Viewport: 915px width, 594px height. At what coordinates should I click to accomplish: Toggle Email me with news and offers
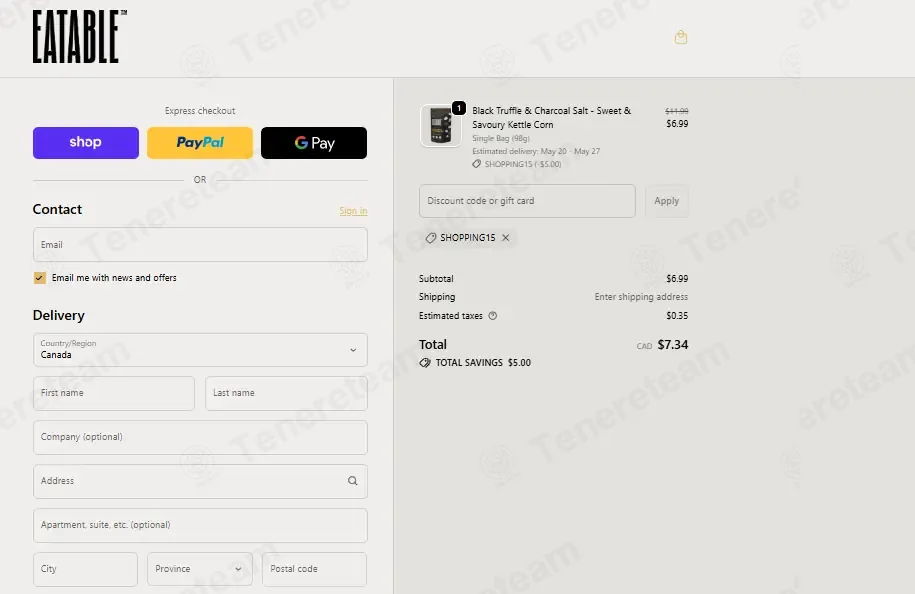click(39, 278)
